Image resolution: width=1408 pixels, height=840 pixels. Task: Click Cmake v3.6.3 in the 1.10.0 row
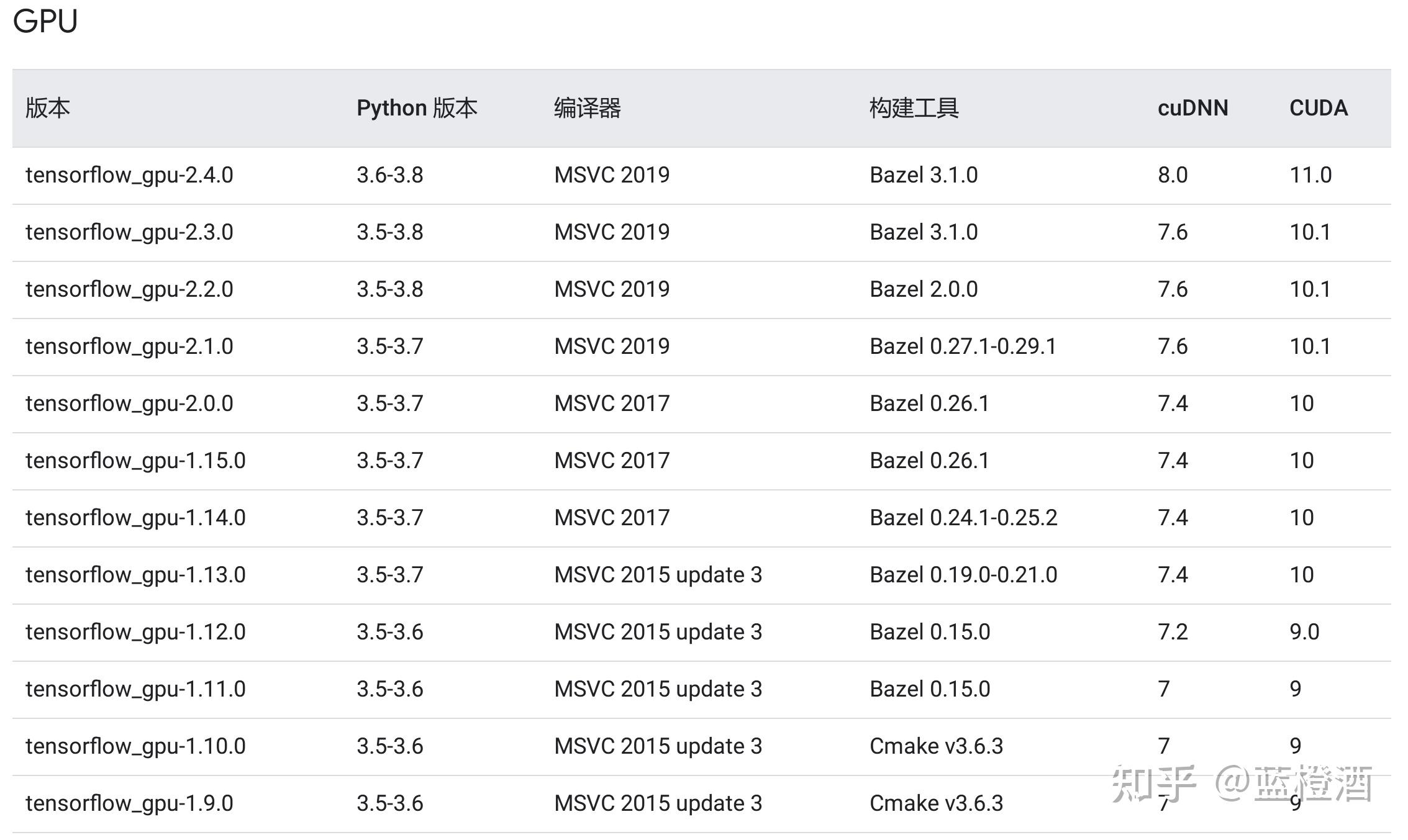tap(936, 746)
